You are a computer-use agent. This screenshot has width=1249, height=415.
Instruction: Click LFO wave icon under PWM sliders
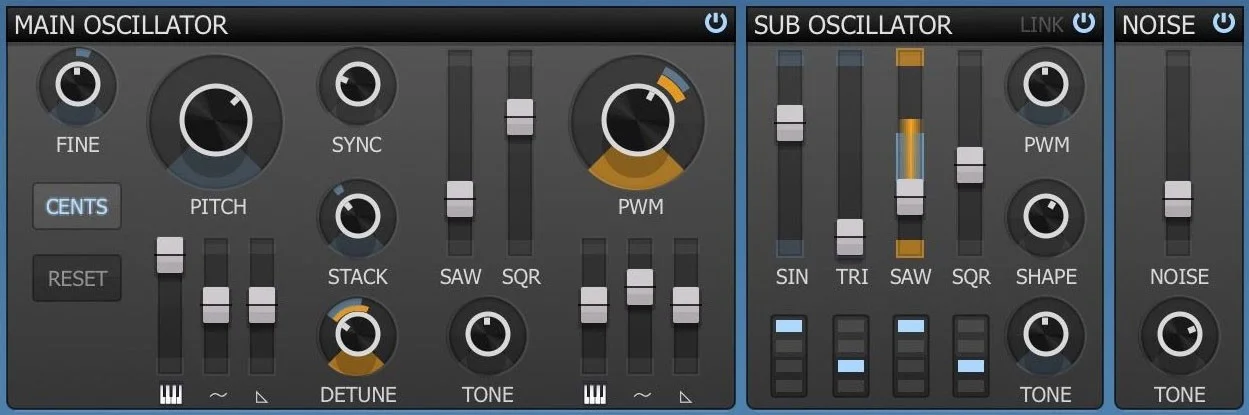point(640,395)
